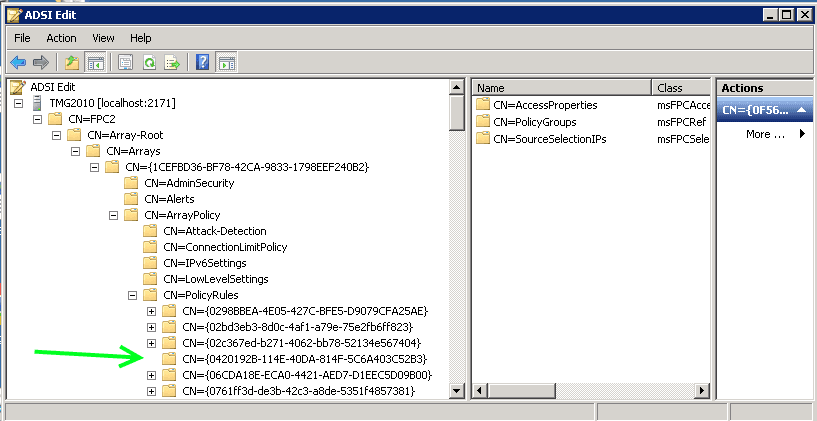The width and height of the screenshot is (817, 421).
Task: Click the tree pane vertical scrollbar thumb
Action: (457, 113)
